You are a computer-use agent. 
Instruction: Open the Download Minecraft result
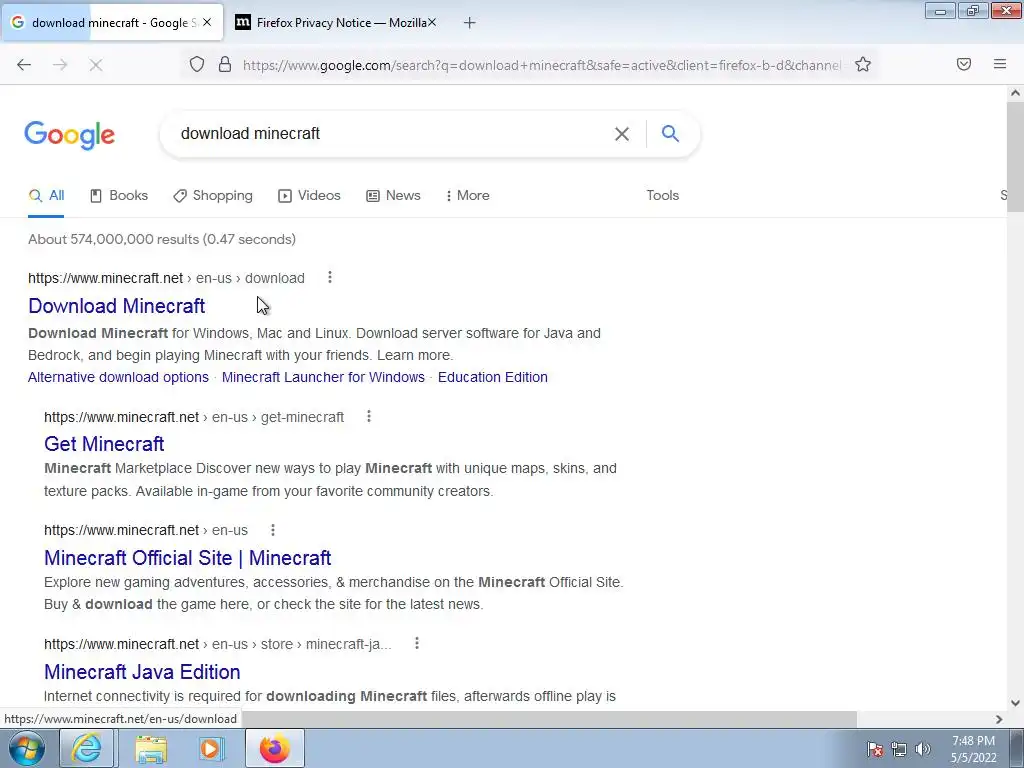point(117,306)
